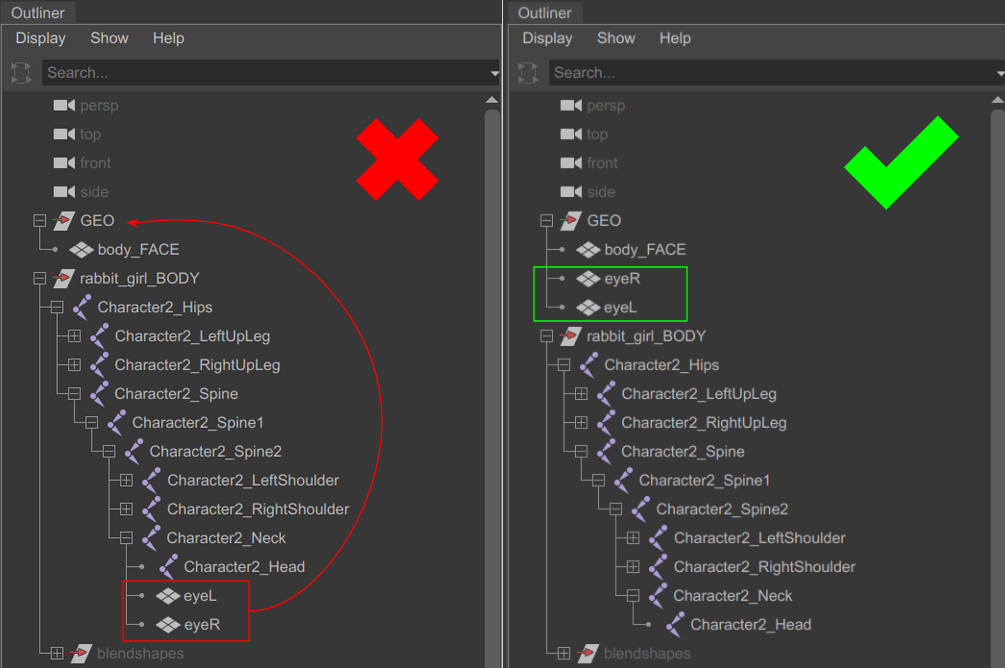Expand Character2_RightShoulder in right outliner
Screen dimensions: 1005x668
click(633, 567)
